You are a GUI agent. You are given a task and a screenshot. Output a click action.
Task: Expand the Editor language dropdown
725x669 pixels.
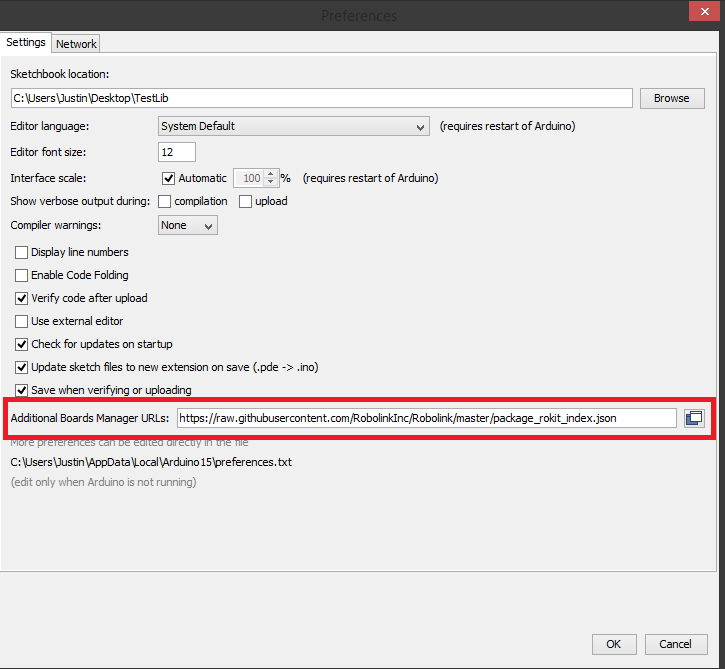[294, 126]
